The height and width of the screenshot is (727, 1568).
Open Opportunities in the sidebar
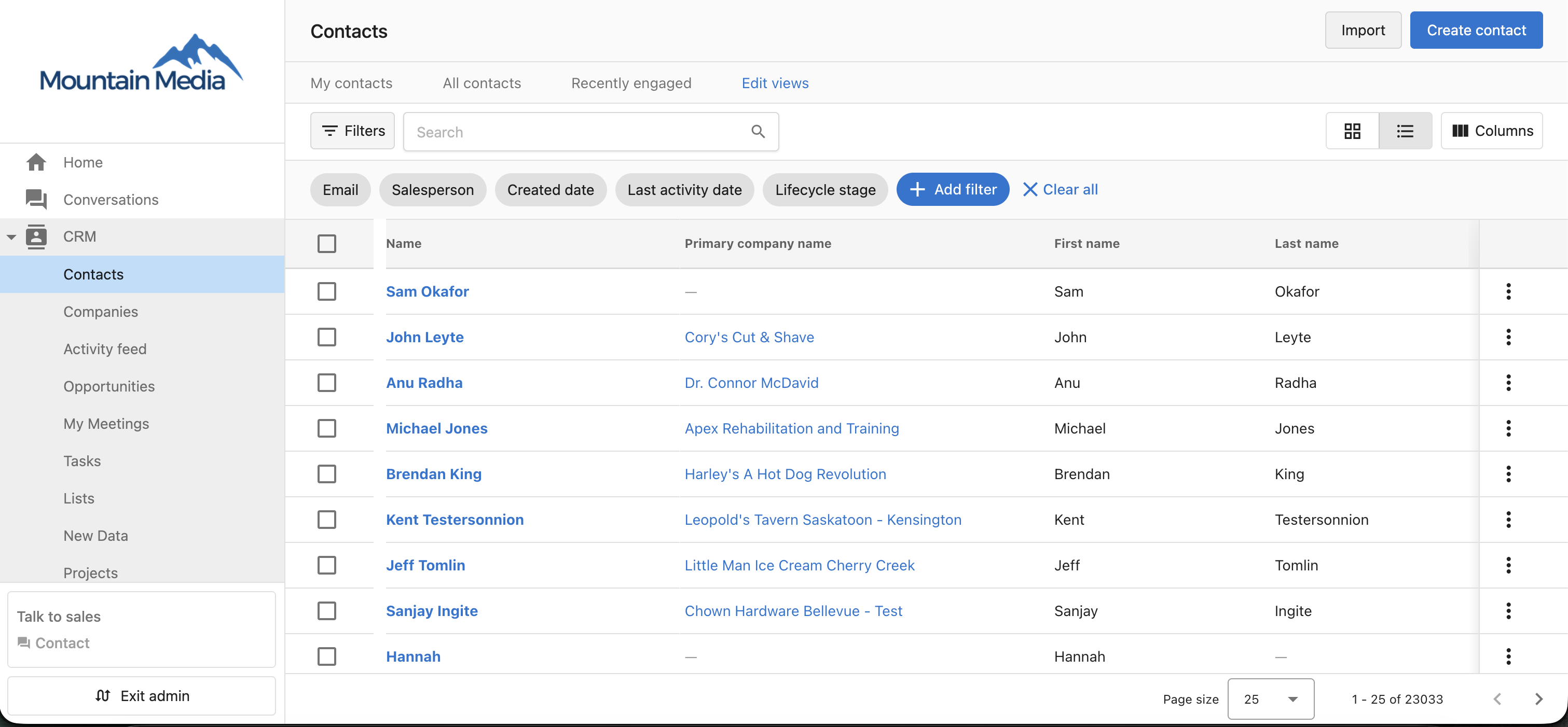coord(109,386)
